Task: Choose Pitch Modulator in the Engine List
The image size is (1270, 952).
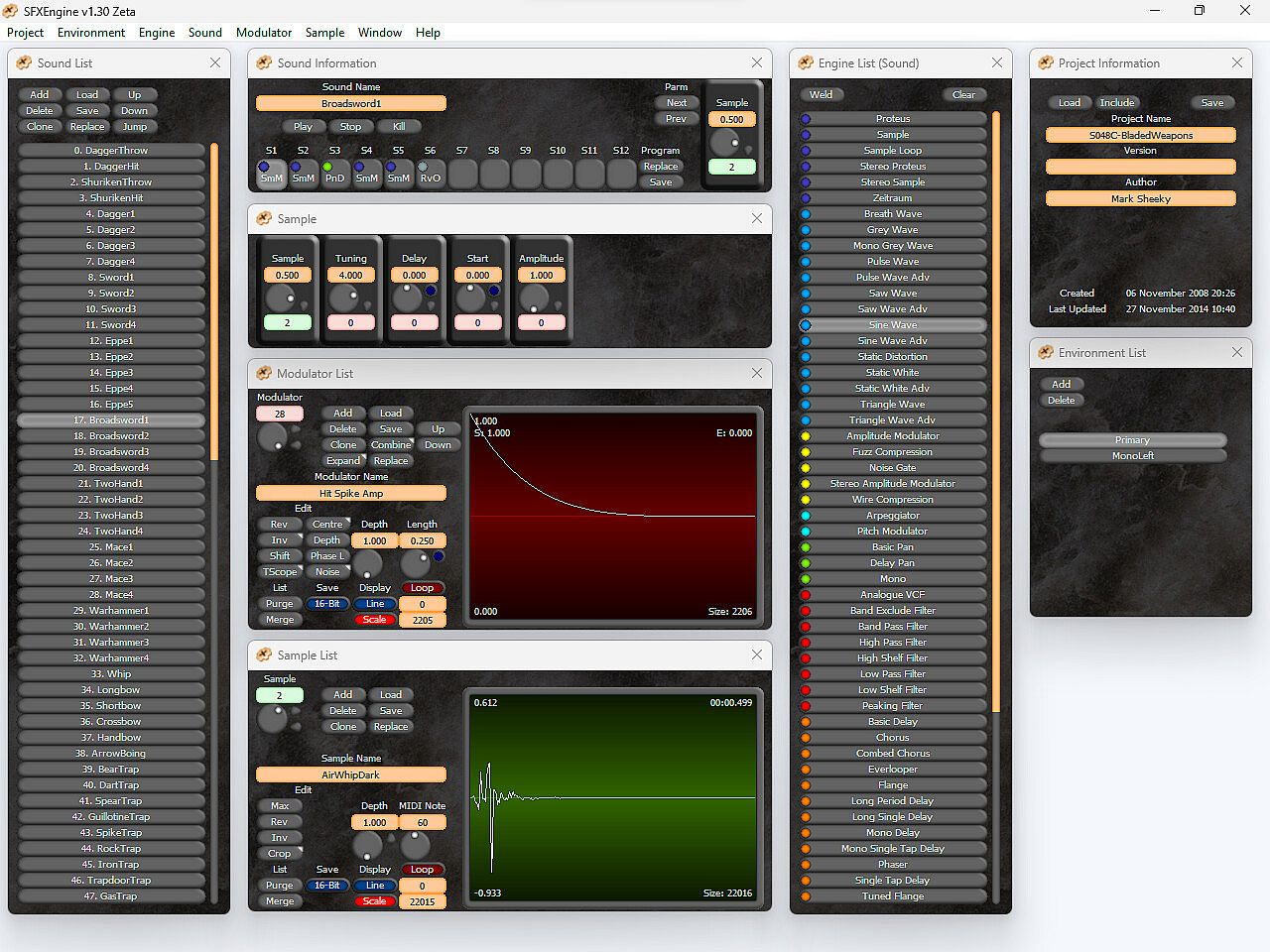Action: click(892, 532)
